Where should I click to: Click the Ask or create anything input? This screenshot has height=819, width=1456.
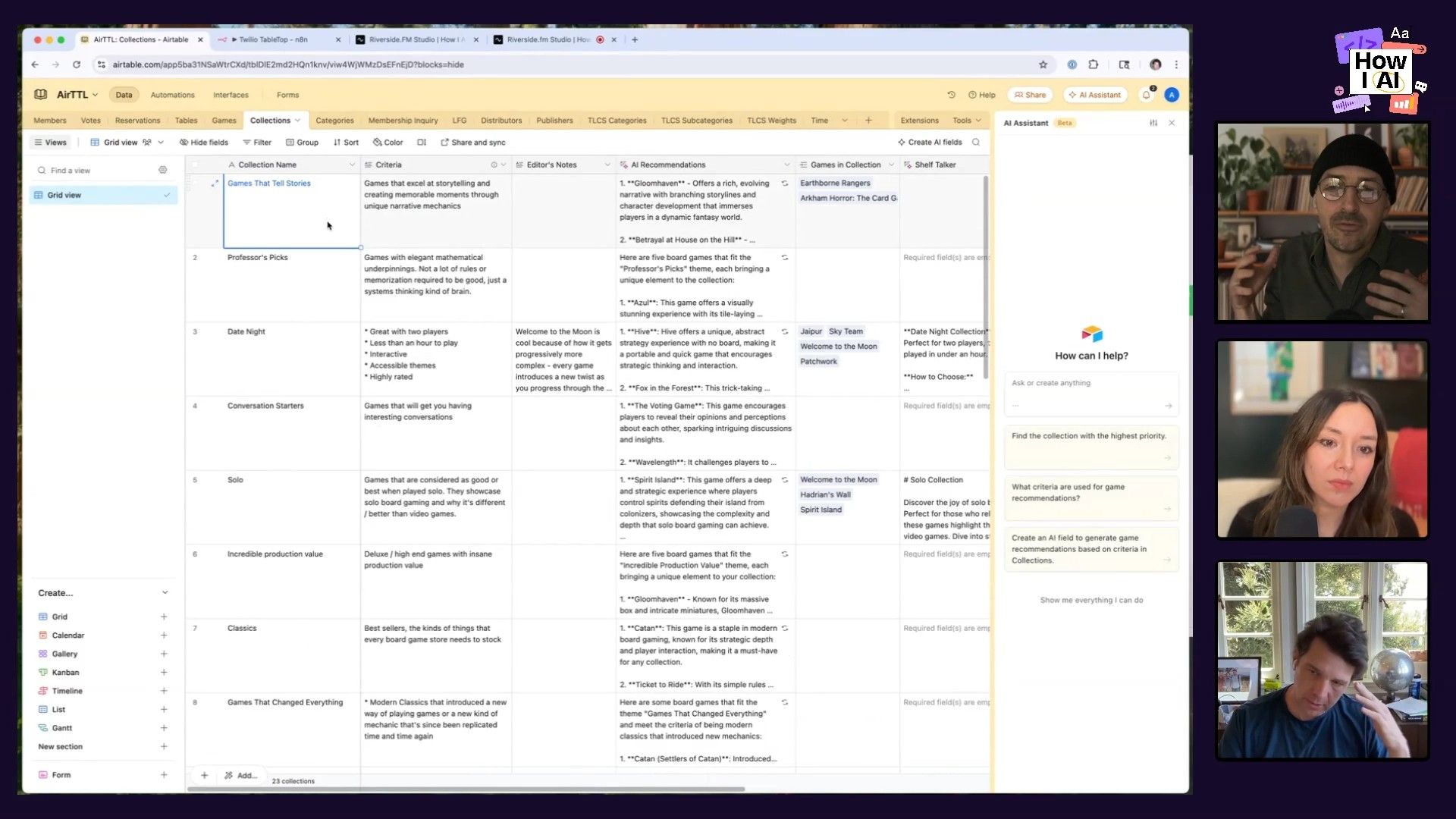click(x=1091, y=394)
